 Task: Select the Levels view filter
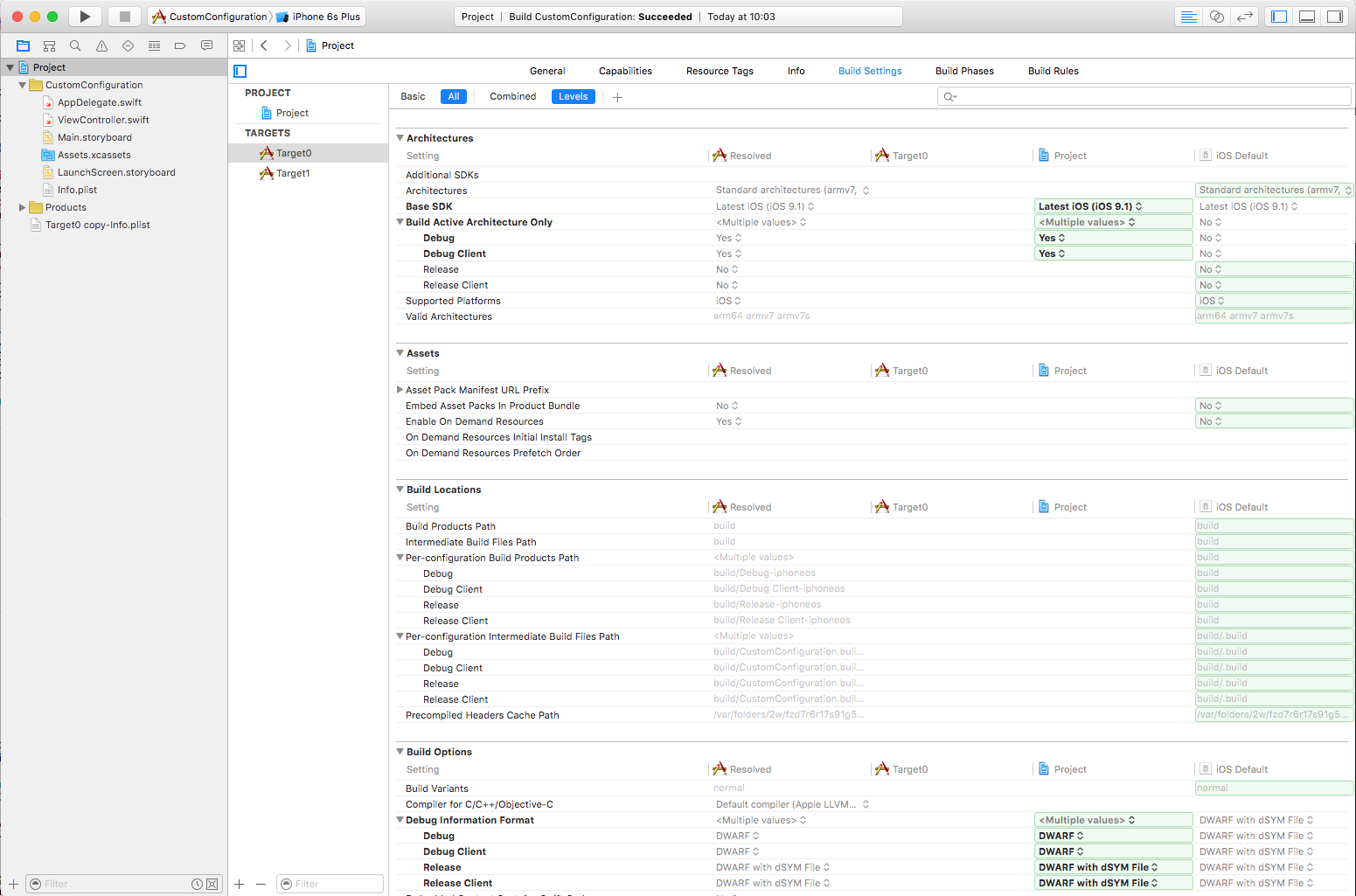coord(573,97)
